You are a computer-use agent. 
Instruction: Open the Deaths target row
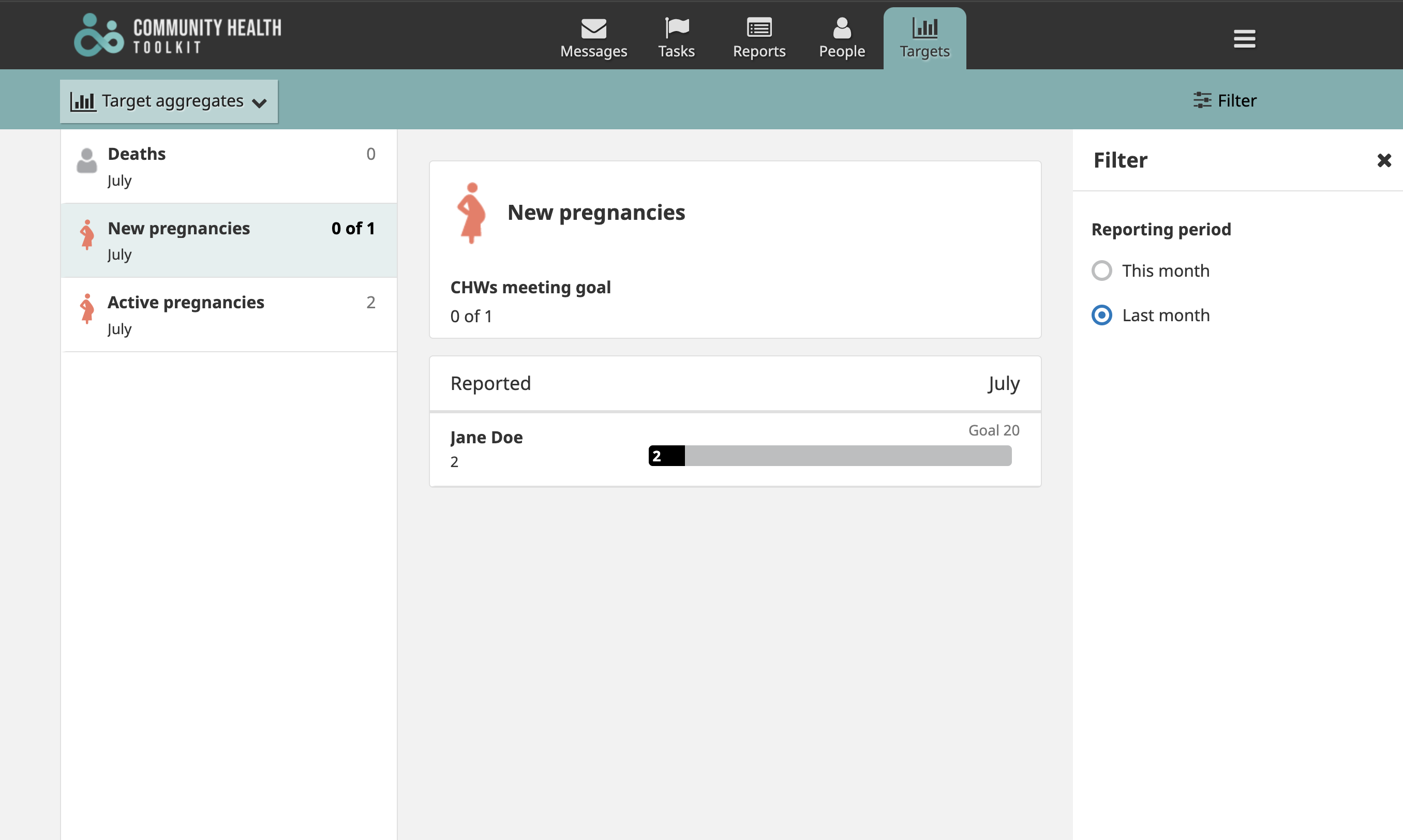point(229,167)
